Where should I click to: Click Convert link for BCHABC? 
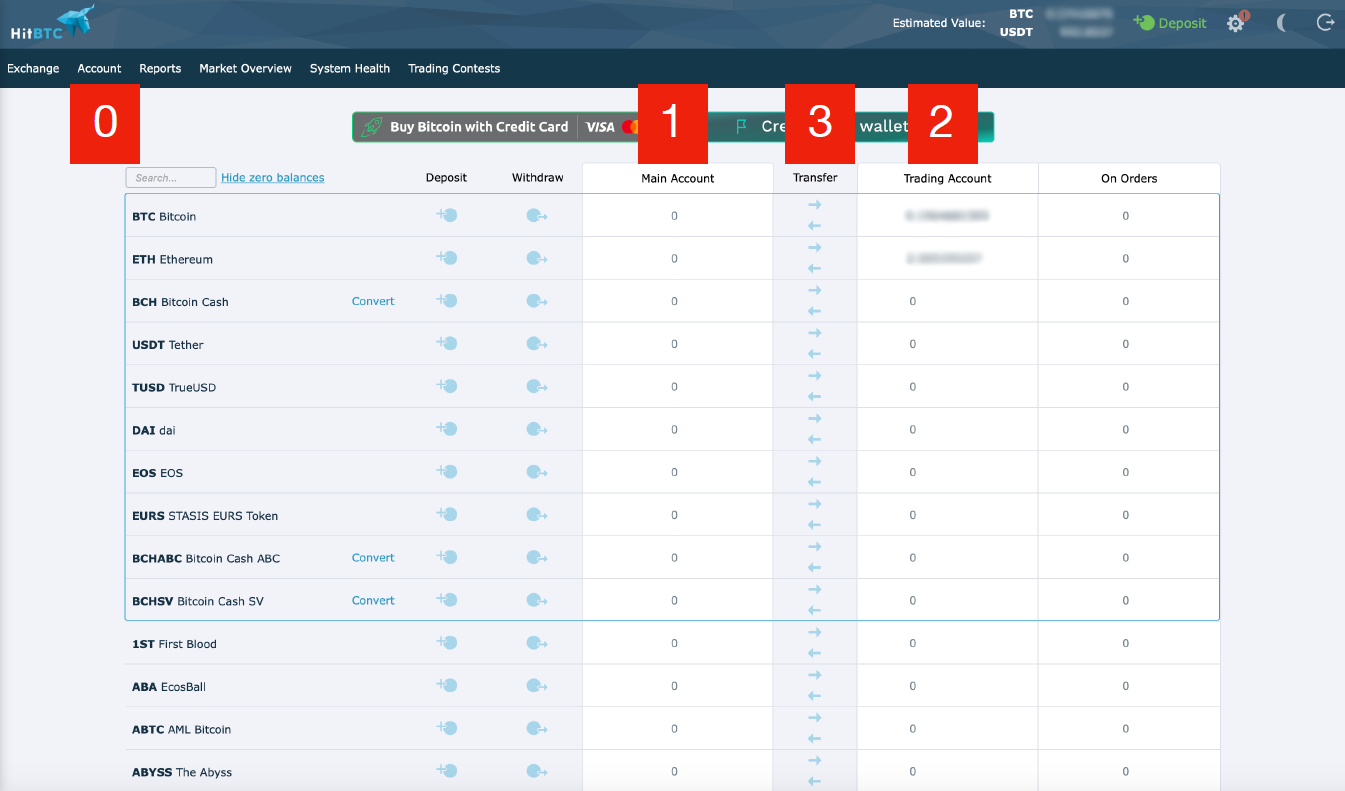(x=373, y=558)
